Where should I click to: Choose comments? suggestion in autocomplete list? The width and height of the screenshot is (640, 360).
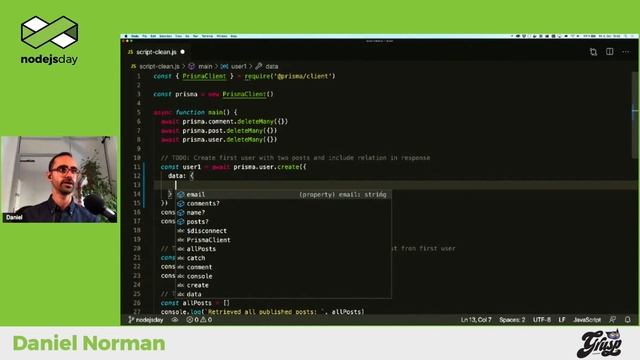point(283,204)
